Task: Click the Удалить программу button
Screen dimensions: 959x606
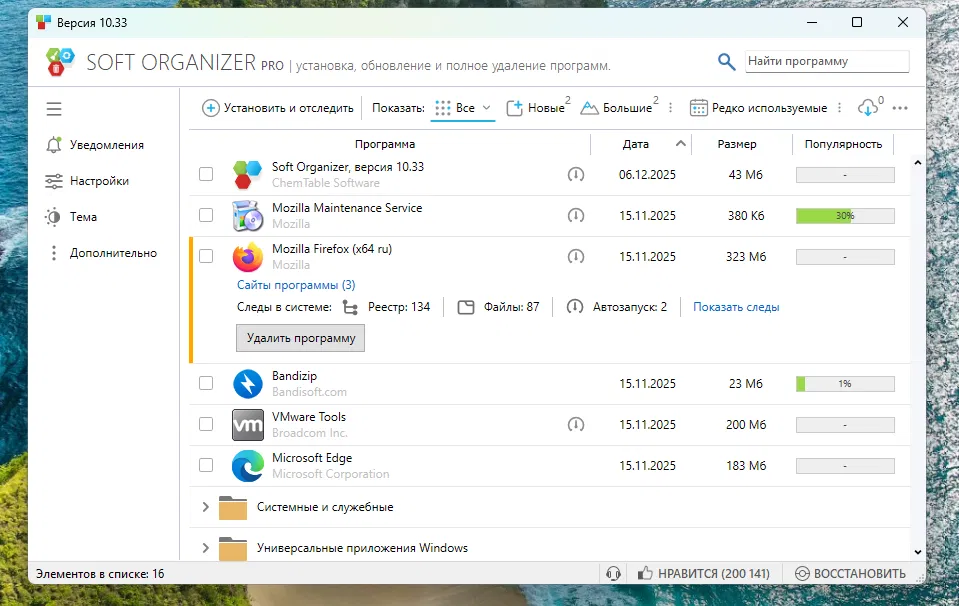Action: pos(300,337)
